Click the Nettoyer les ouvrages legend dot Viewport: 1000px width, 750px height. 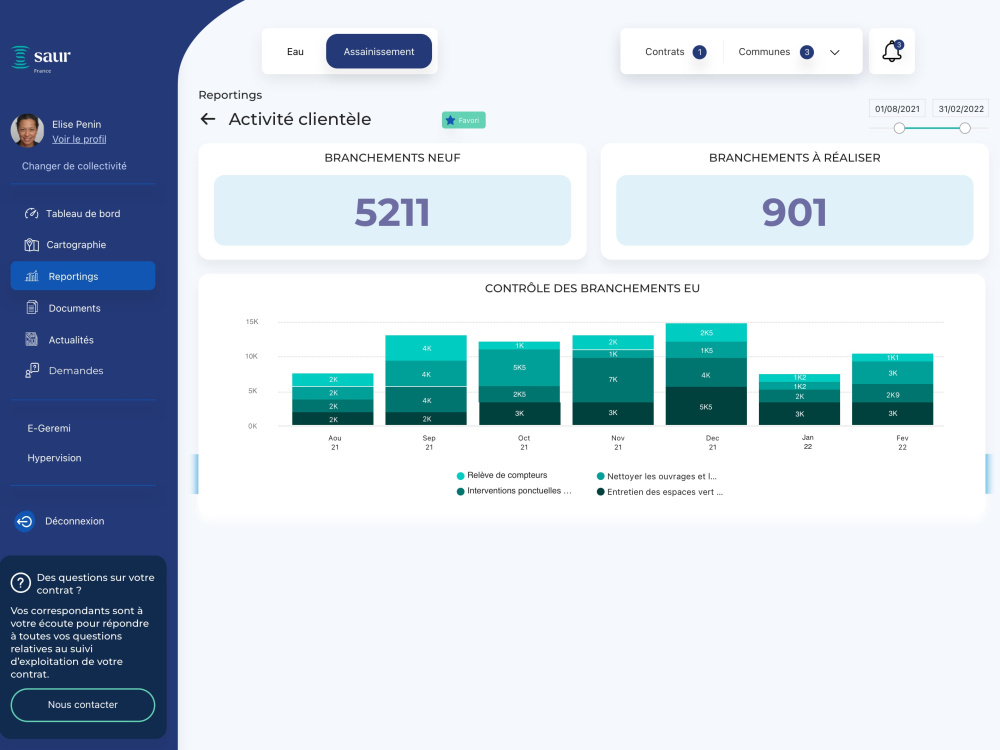point(600,476)
